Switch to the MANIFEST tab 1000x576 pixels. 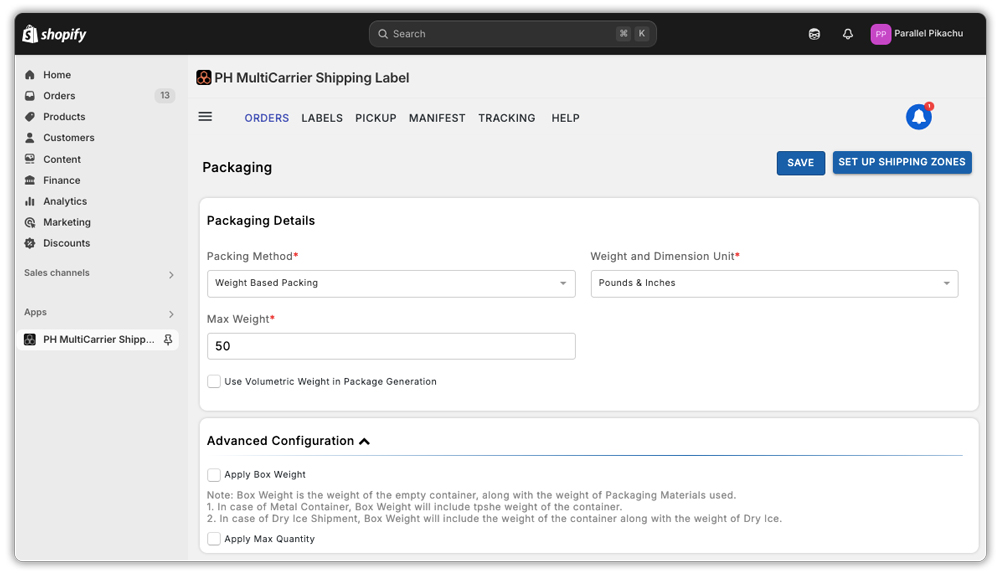pyautogui.click(x=437, y=118)
